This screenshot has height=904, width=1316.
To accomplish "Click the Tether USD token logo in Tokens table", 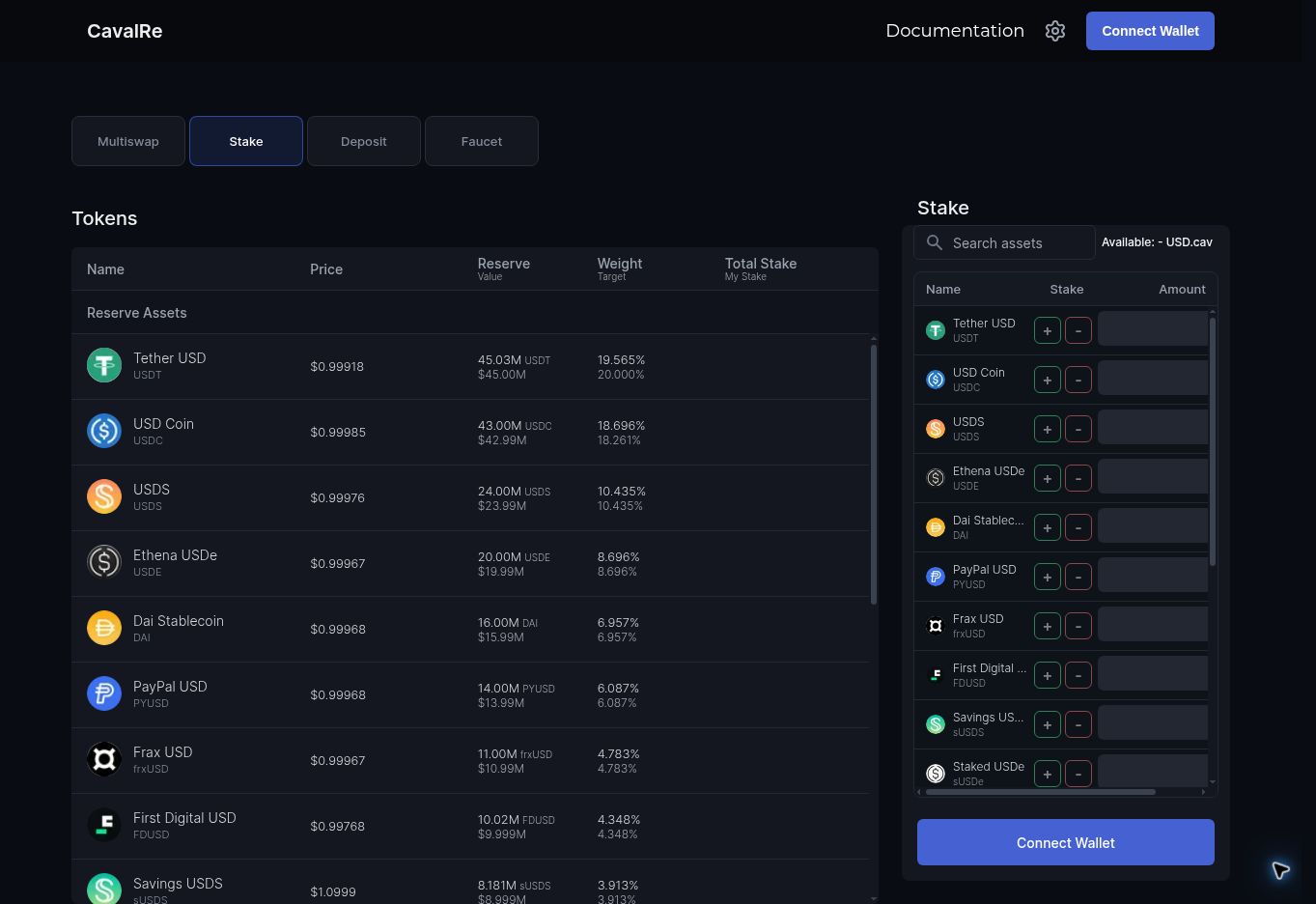I will [x=104, y=365].
